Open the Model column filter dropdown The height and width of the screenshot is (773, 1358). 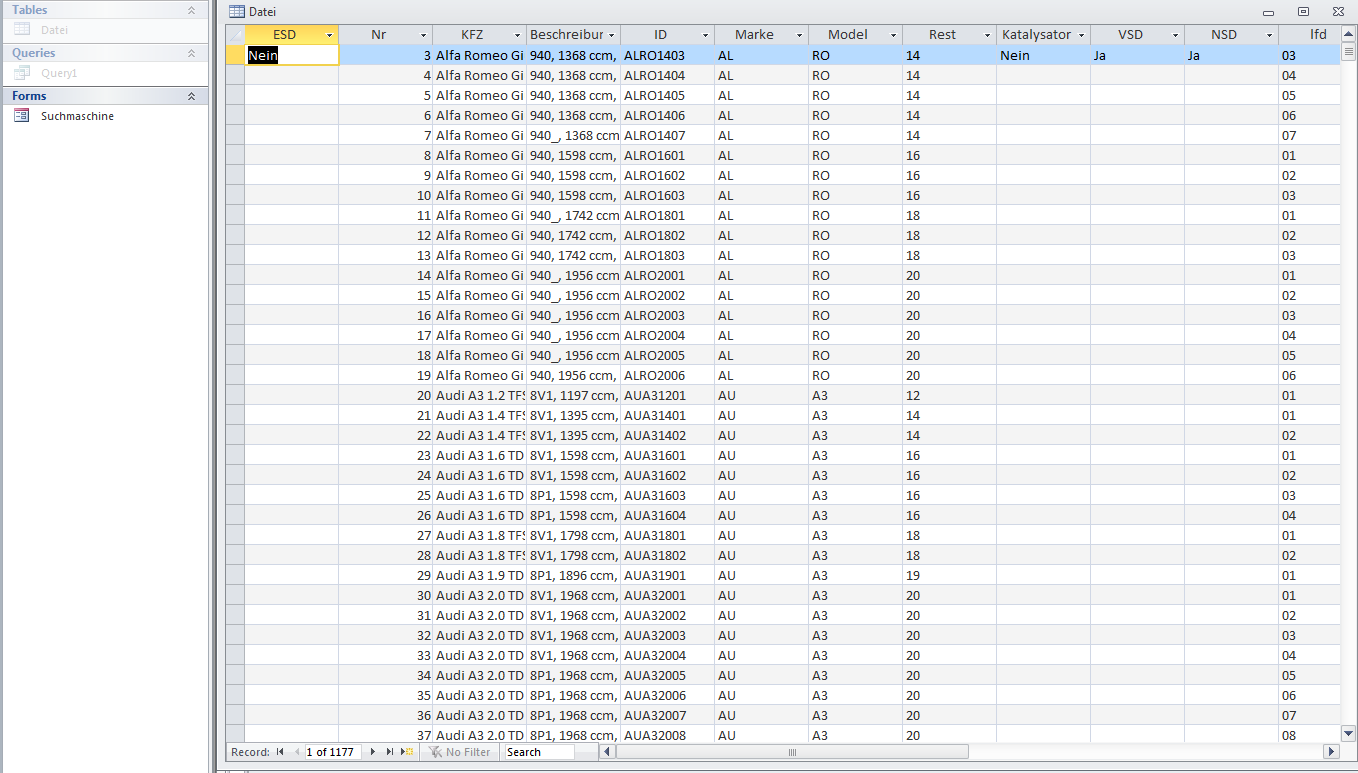(894, 35)
